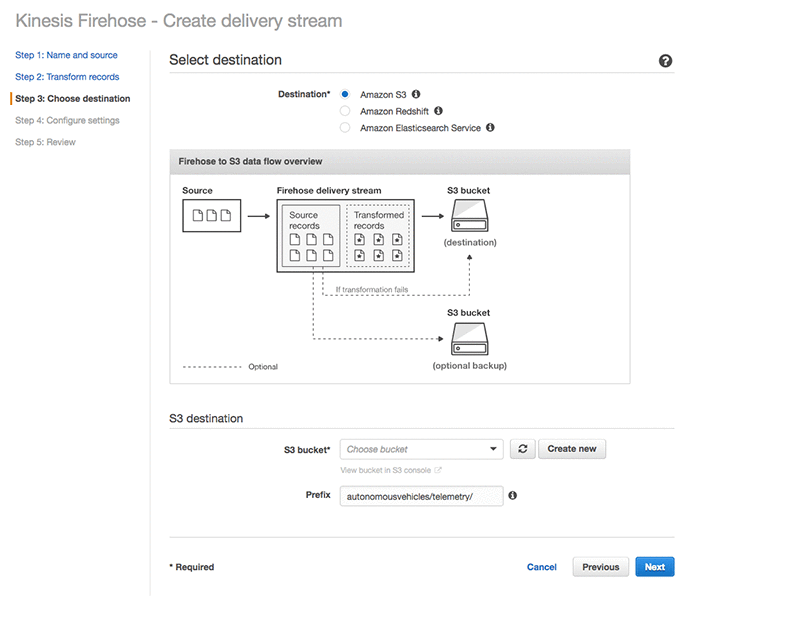The image size is (800, 640).
Task: Go to Step 2: Transform records
Action: 67,77
